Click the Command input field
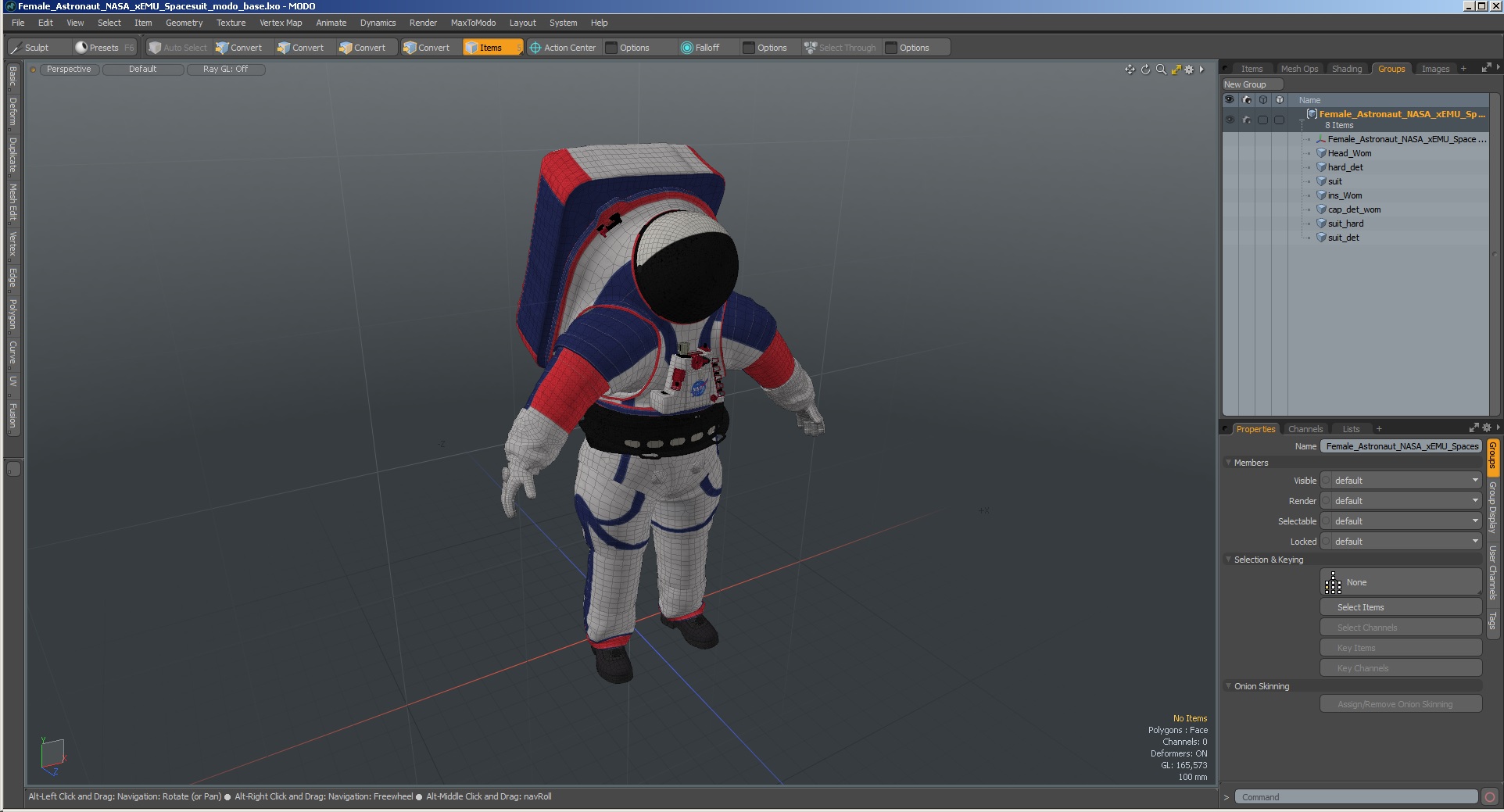 click(x=1356, y=797)
